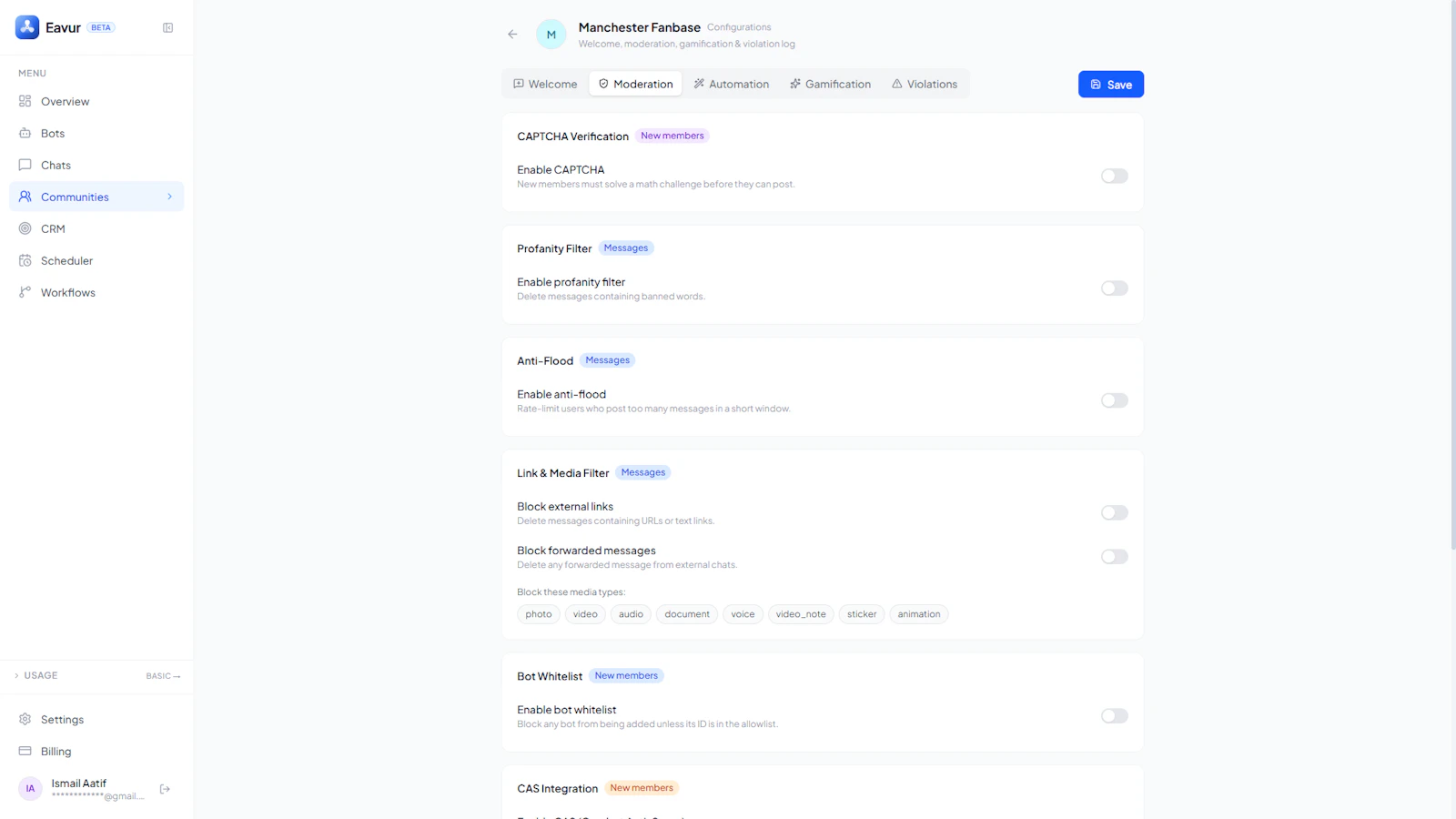Screen dimensions: 1456x819
Task: Click the New members tag beside CAPTCHA Verification
Action: [x=672, y=136]
